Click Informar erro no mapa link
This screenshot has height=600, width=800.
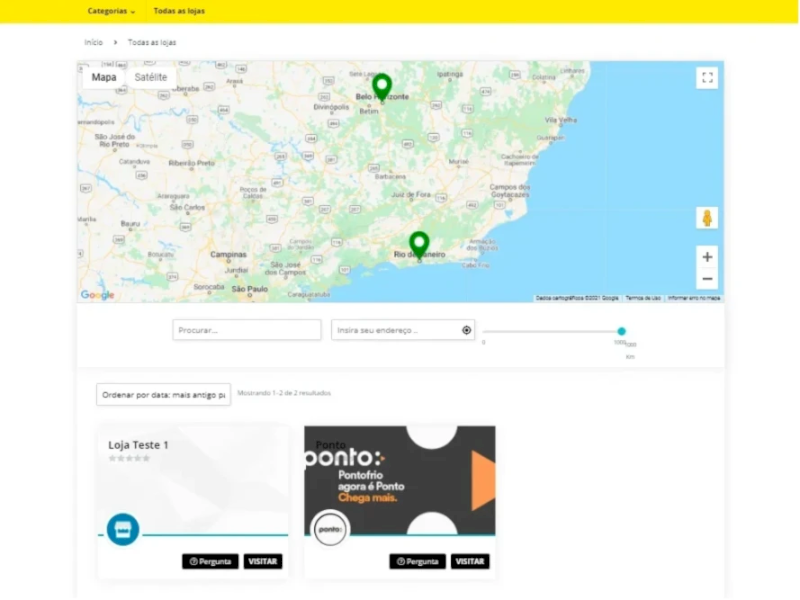coord(694,298)
